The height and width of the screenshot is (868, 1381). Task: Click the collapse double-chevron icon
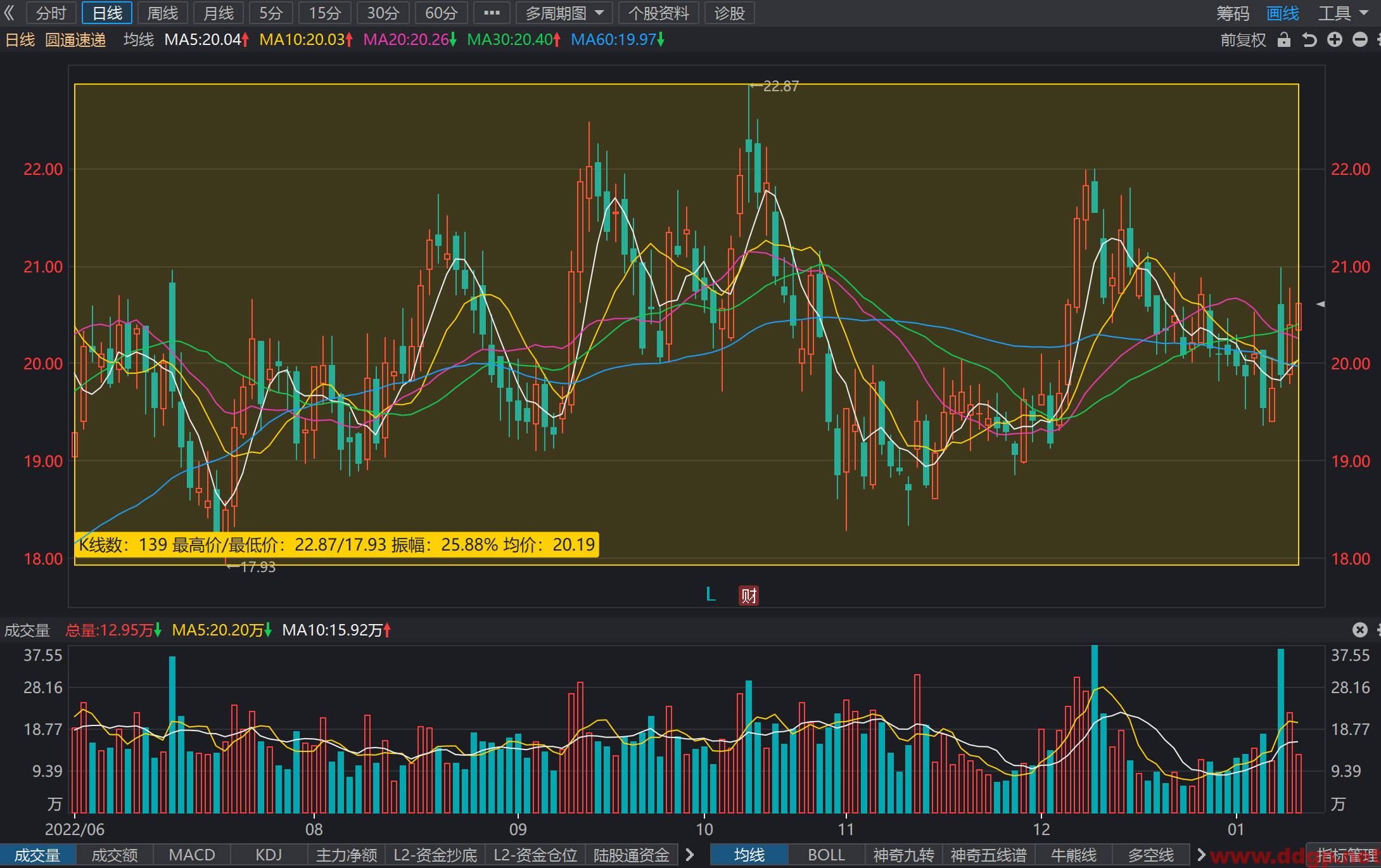pos(9,13)
